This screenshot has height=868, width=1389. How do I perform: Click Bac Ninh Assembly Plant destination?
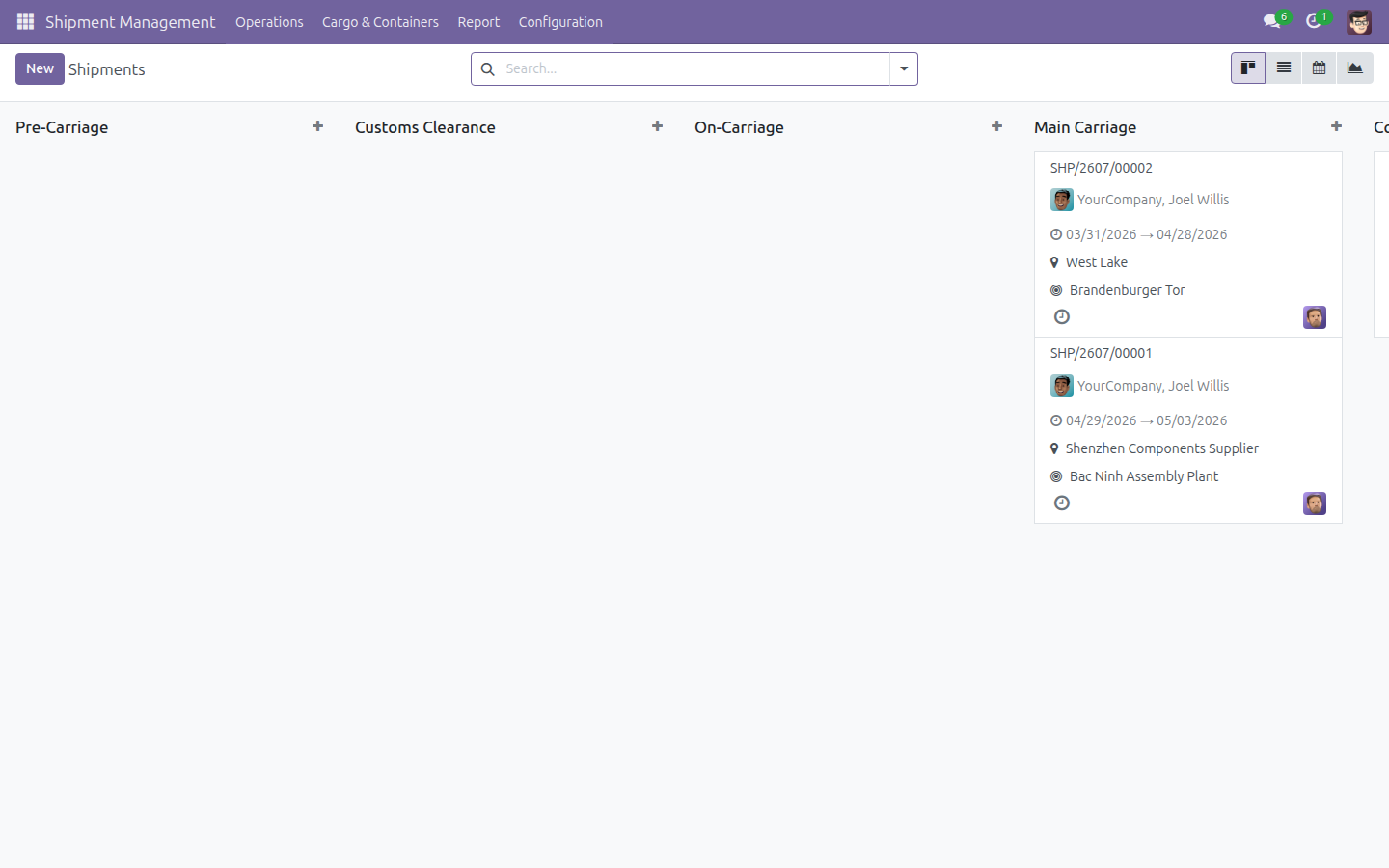tap(1144, 476)
